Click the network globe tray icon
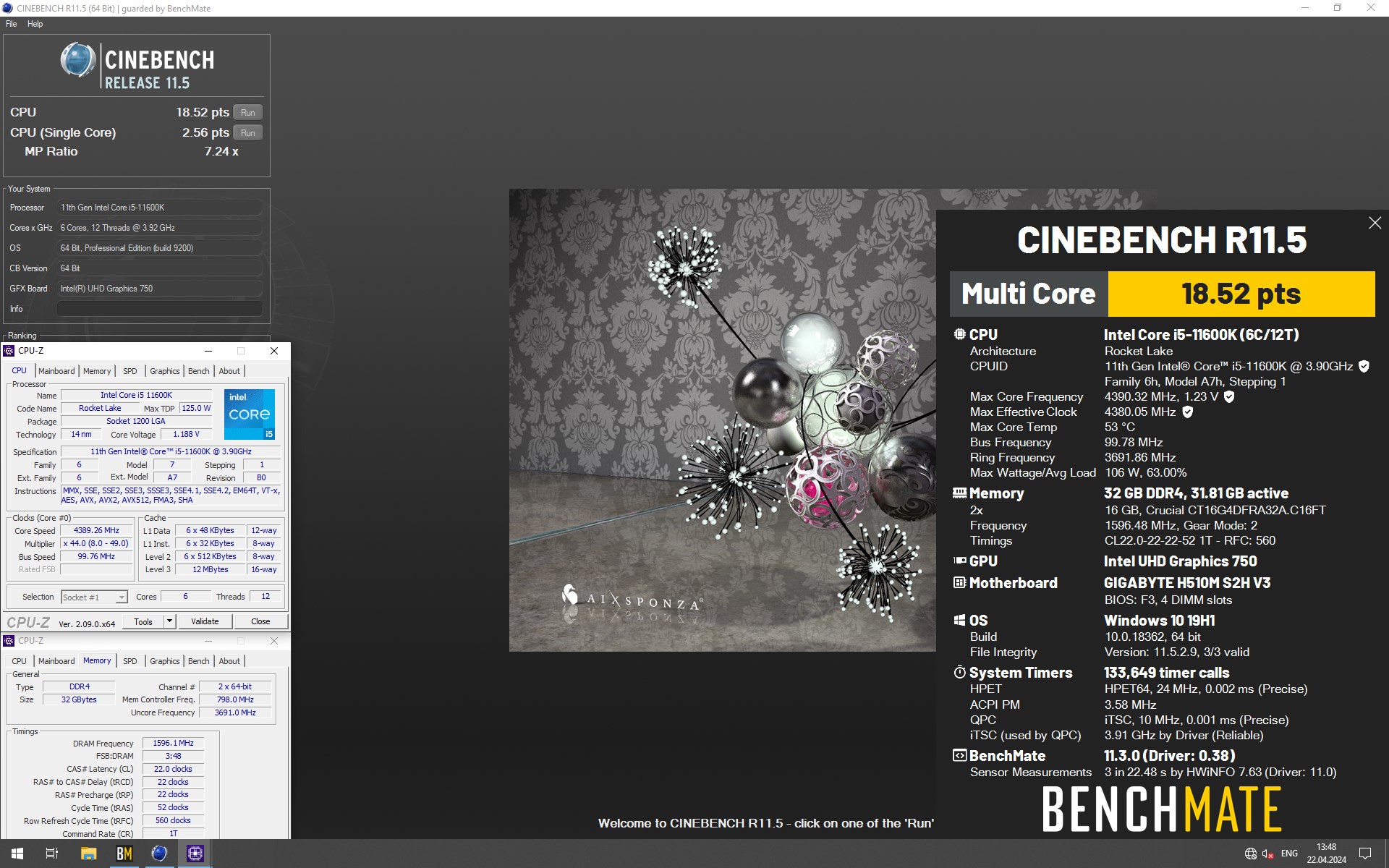1389x868 pixels. (x=1251, y=854)
